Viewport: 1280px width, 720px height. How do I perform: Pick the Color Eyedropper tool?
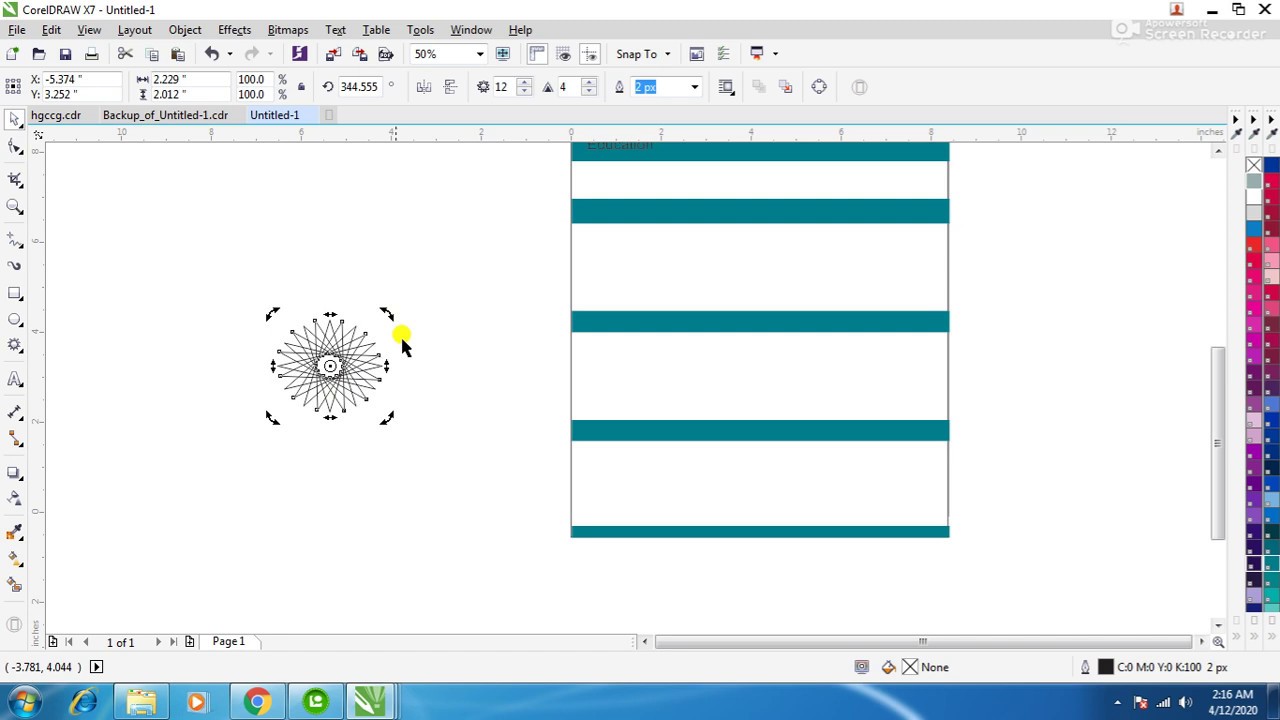pyautogui.click(x=15, y=532)
